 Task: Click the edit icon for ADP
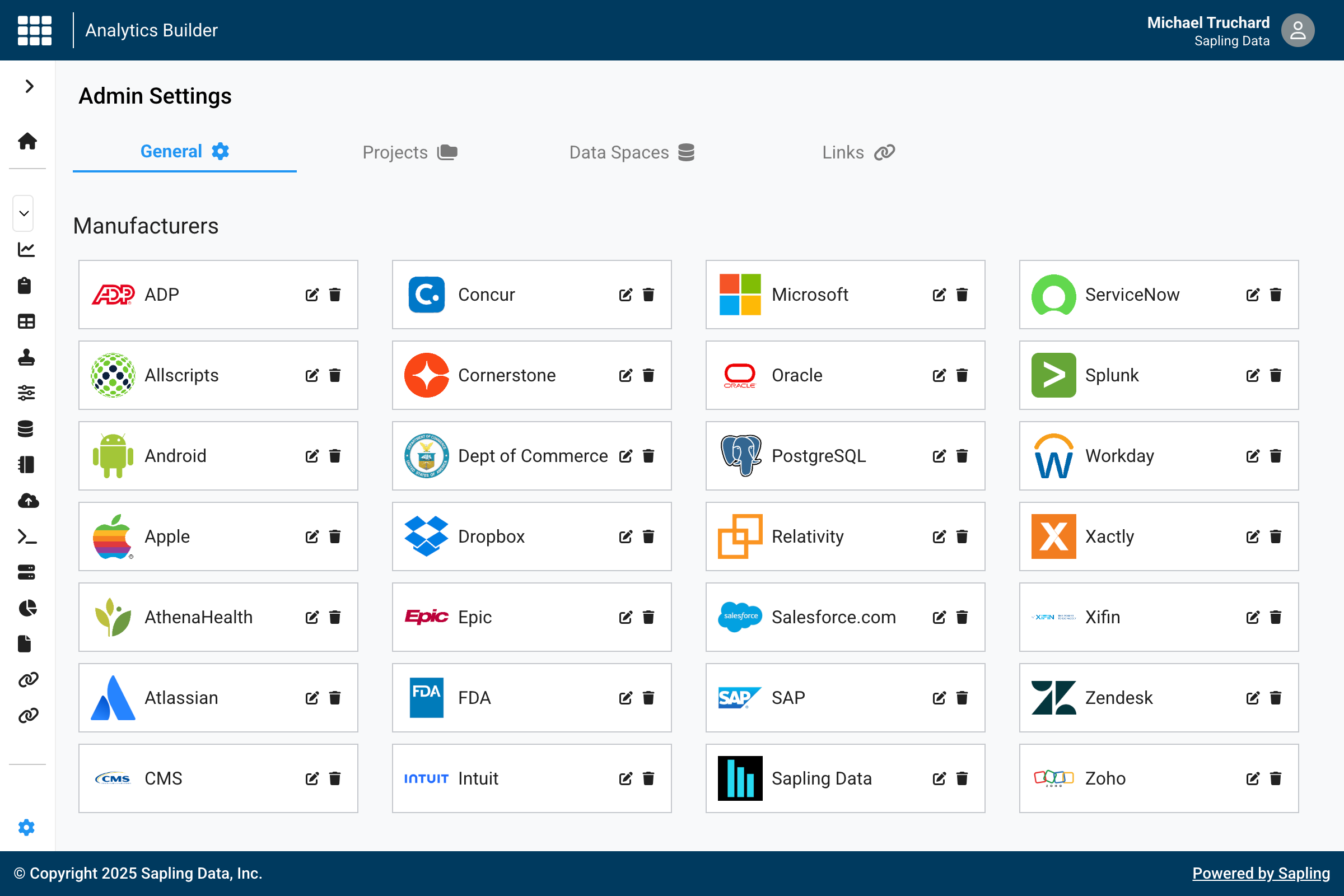pyautogui.click(x=312, y=295)
